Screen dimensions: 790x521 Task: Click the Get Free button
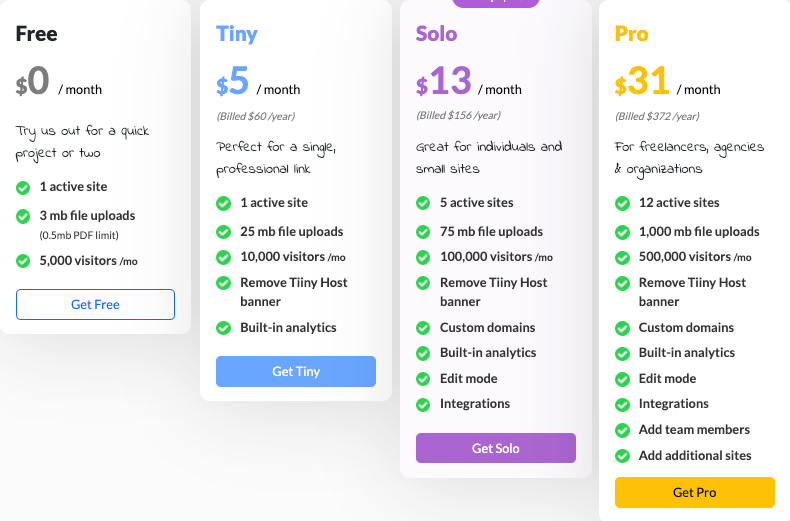(95, 304)
